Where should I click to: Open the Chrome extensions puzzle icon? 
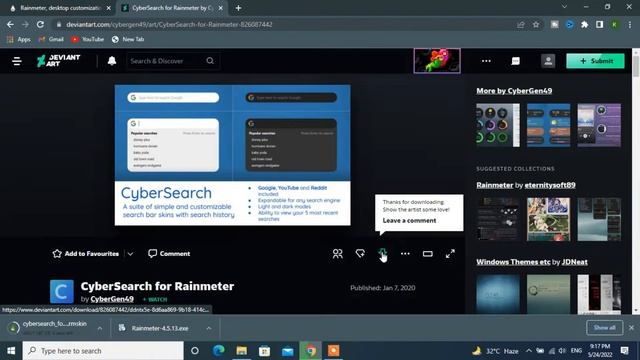pyautogui.click(x=584, y=24)
